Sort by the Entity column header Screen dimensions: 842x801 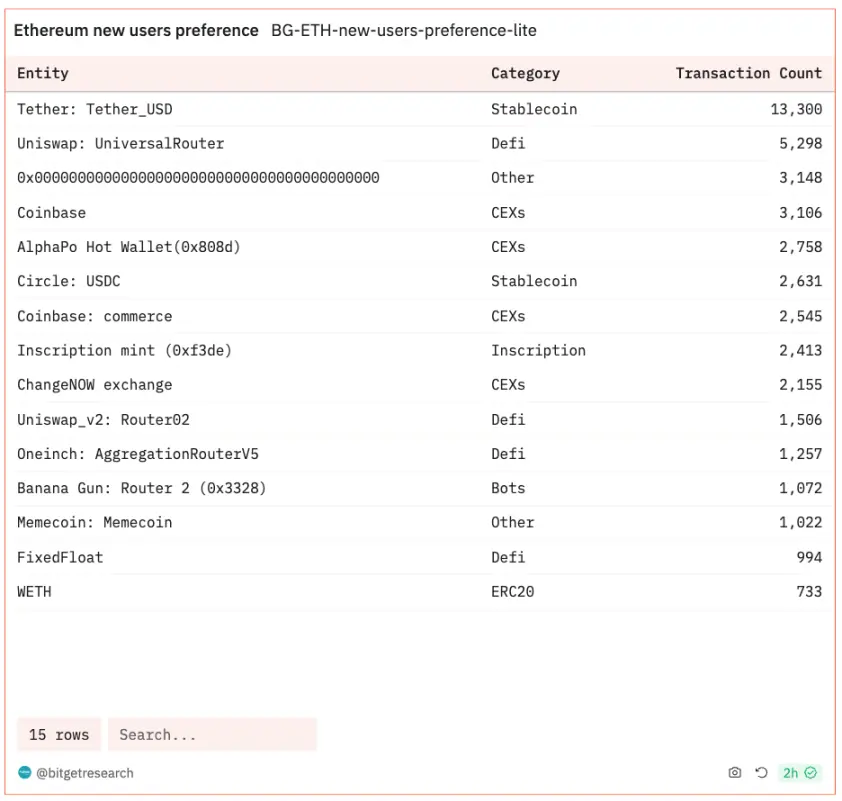tap(43, 73)
